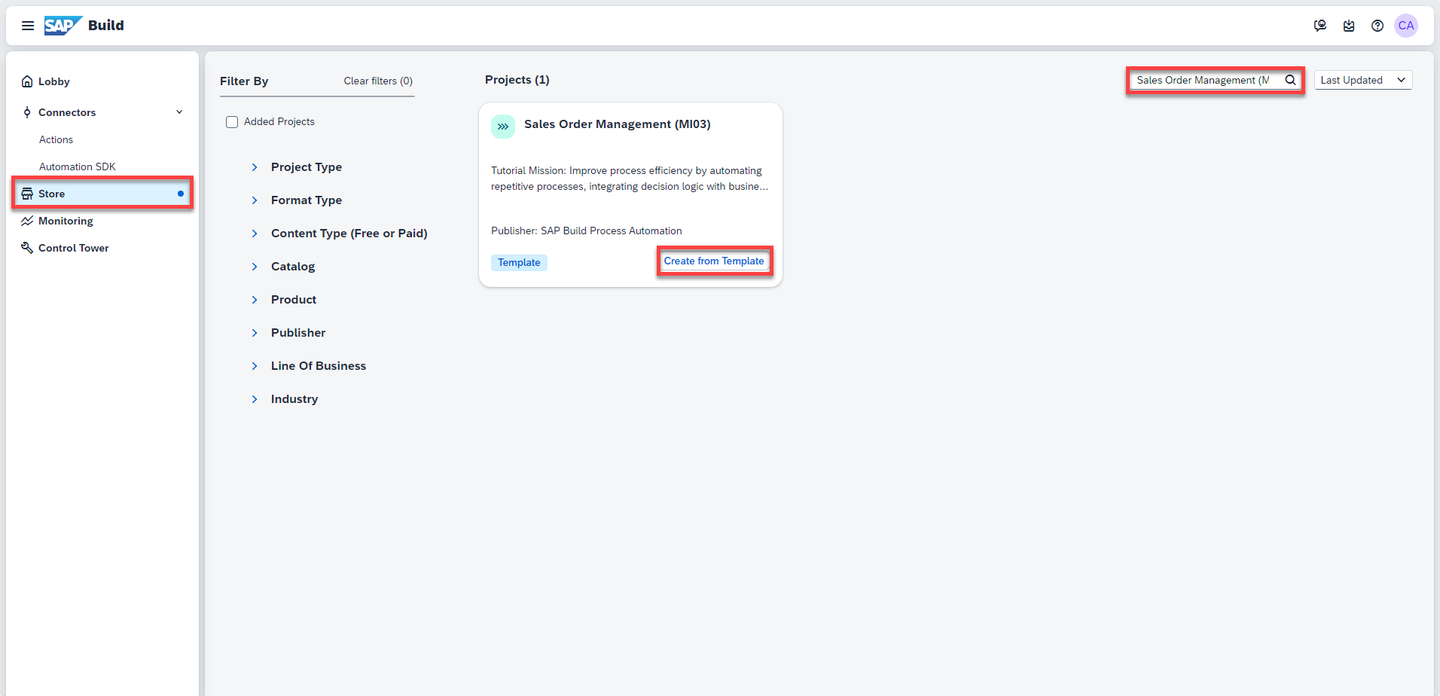Open the help question mark icon

tap(1377, 25)
